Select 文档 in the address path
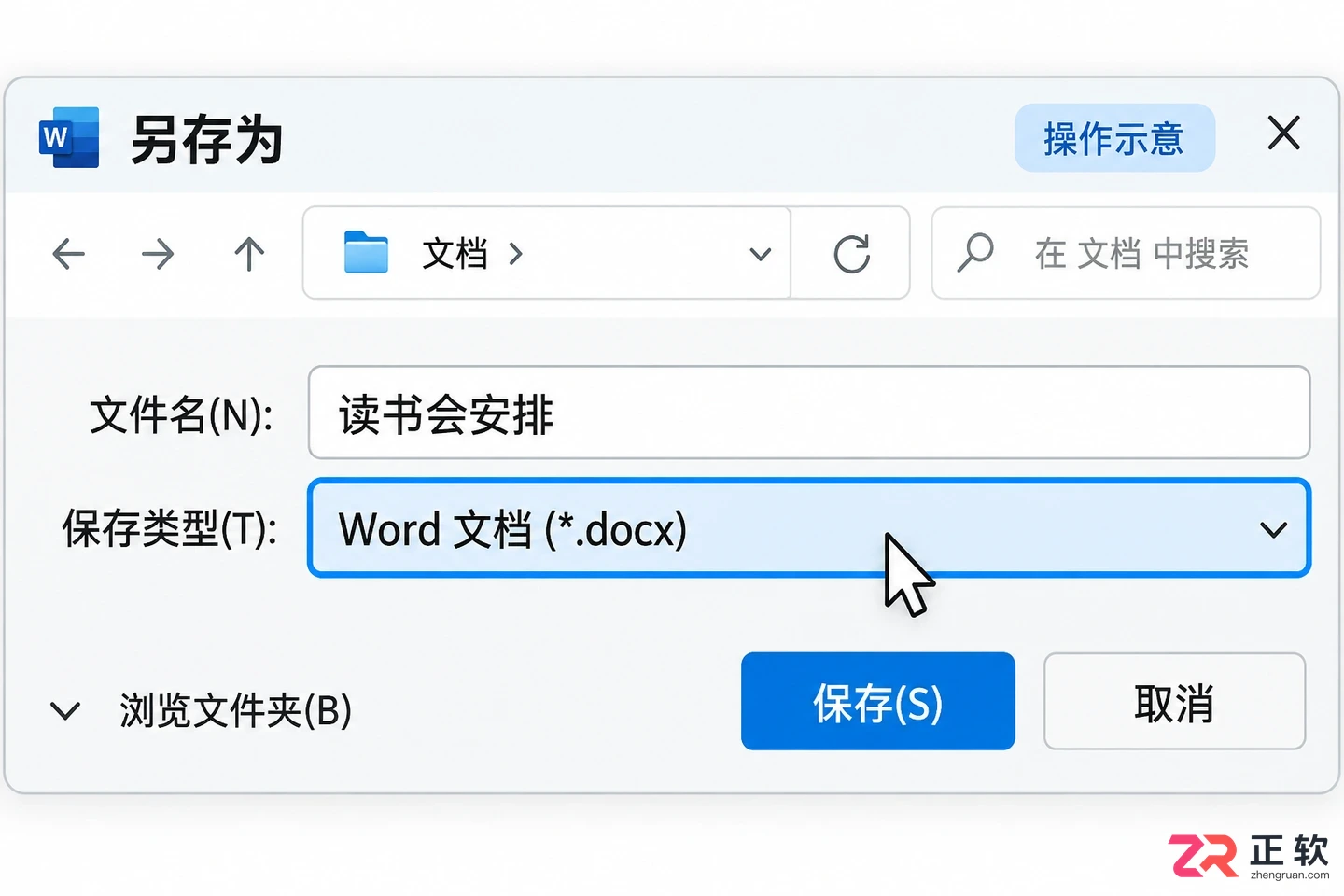1344x896 pixels. pyautogui.click(x=455, y=254)
